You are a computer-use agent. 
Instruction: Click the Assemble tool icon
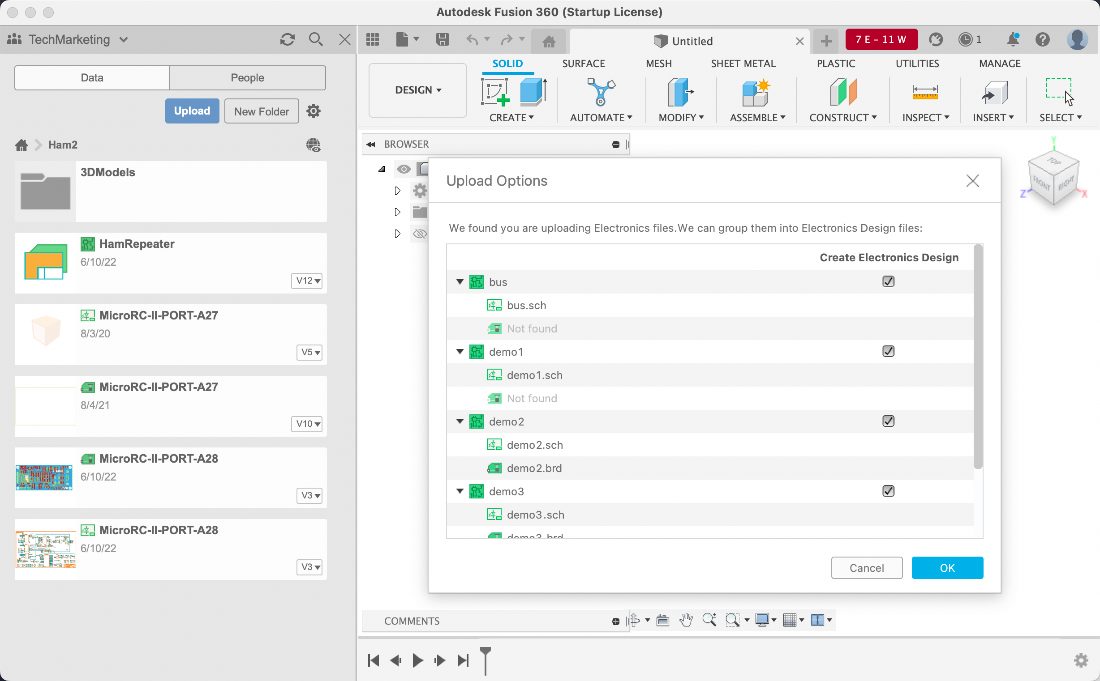755,93
